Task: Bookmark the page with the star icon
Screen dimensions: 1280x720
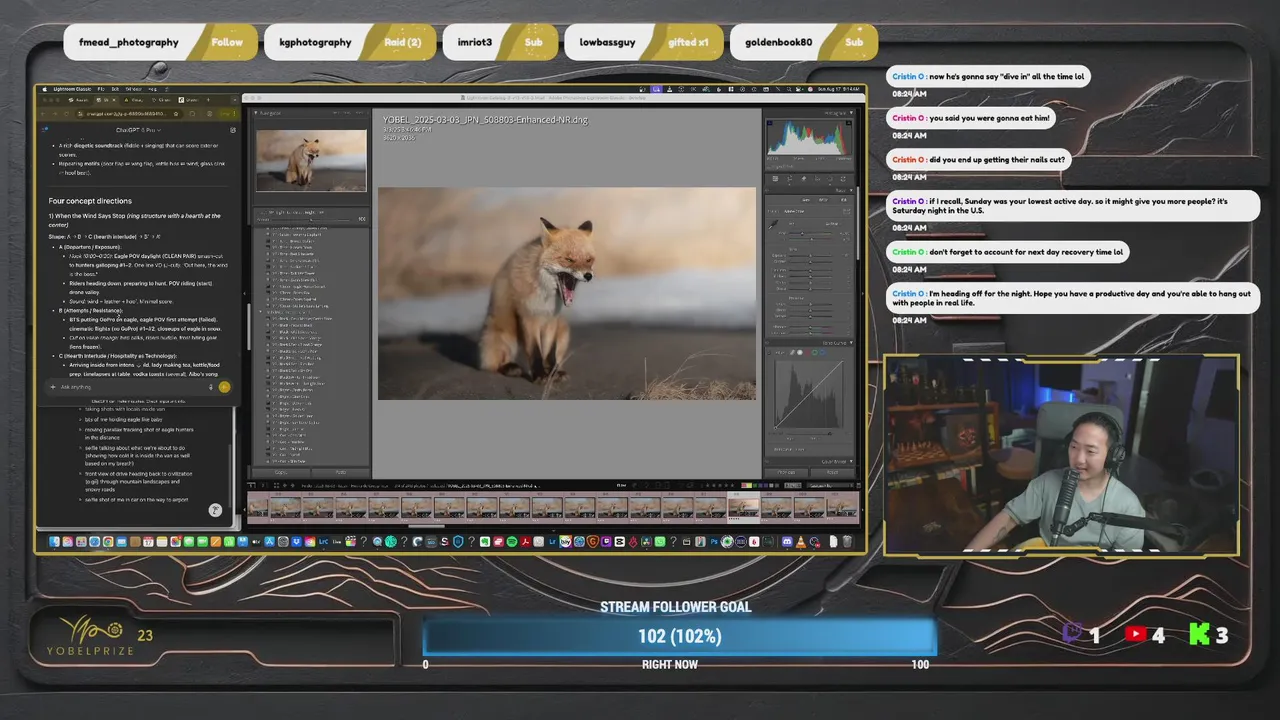Action: click(176, 114)
